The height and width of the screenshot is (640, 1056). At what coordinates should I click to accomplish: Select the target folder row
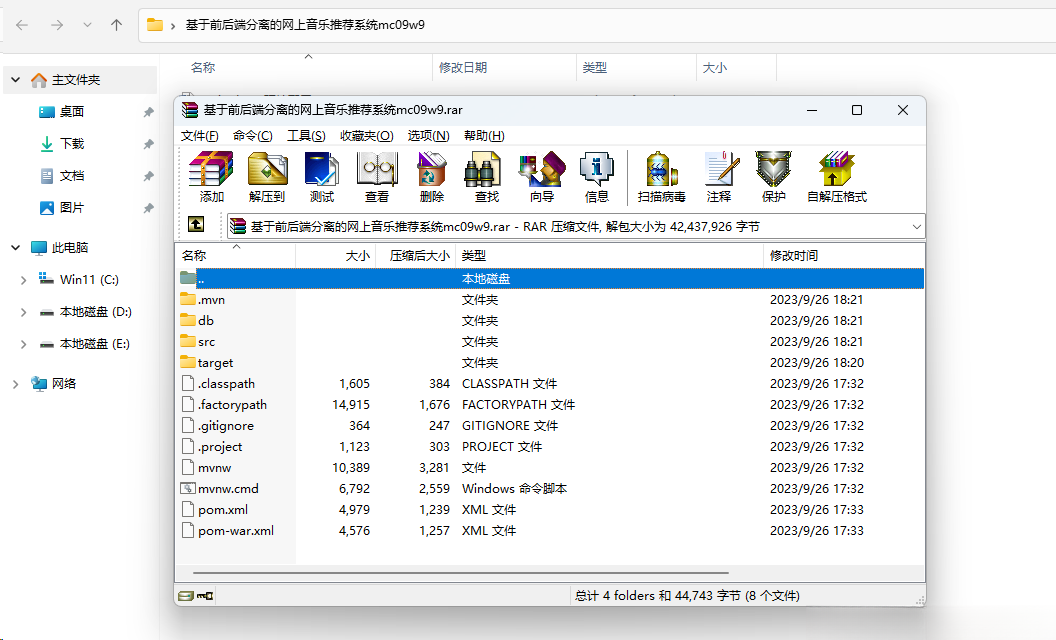(x=550, y=362)
